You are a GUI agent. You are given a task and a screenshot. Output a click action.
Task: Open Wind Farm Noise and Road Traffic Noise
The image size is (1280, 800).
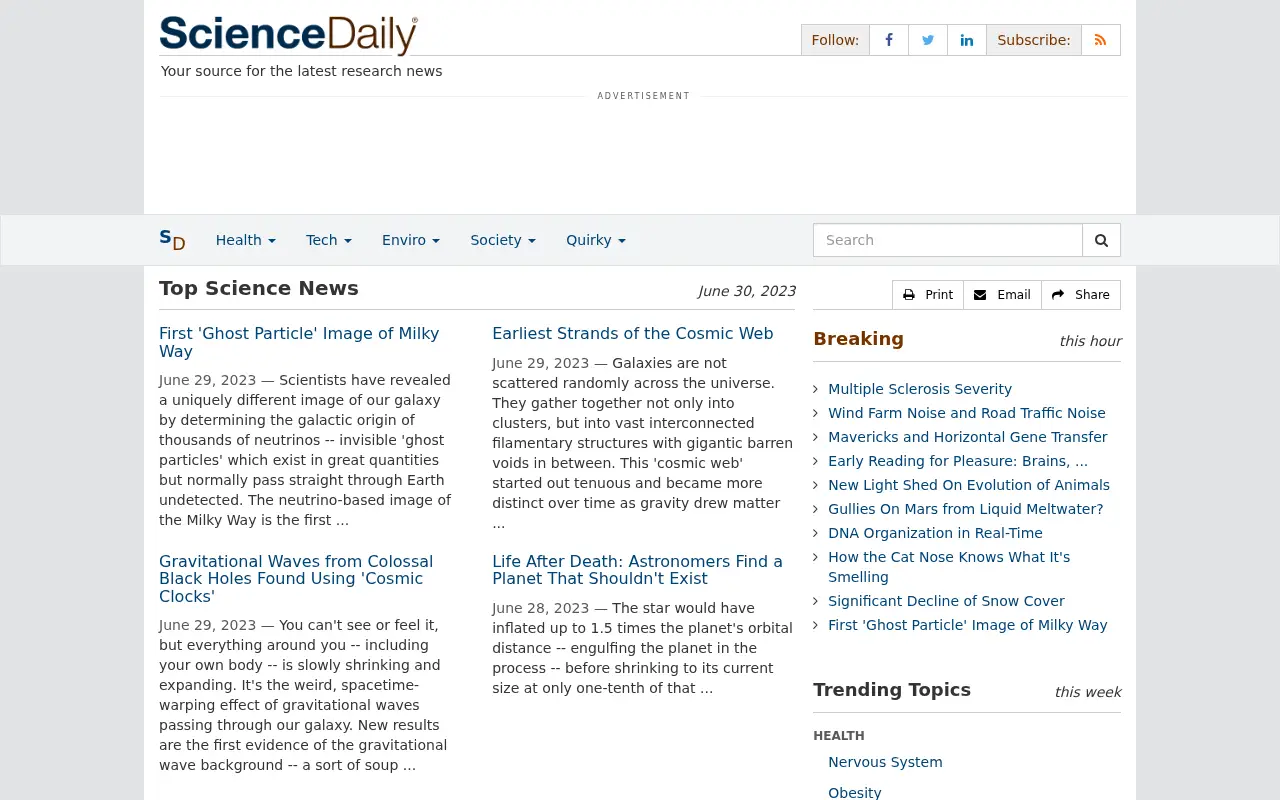[967, 413]
